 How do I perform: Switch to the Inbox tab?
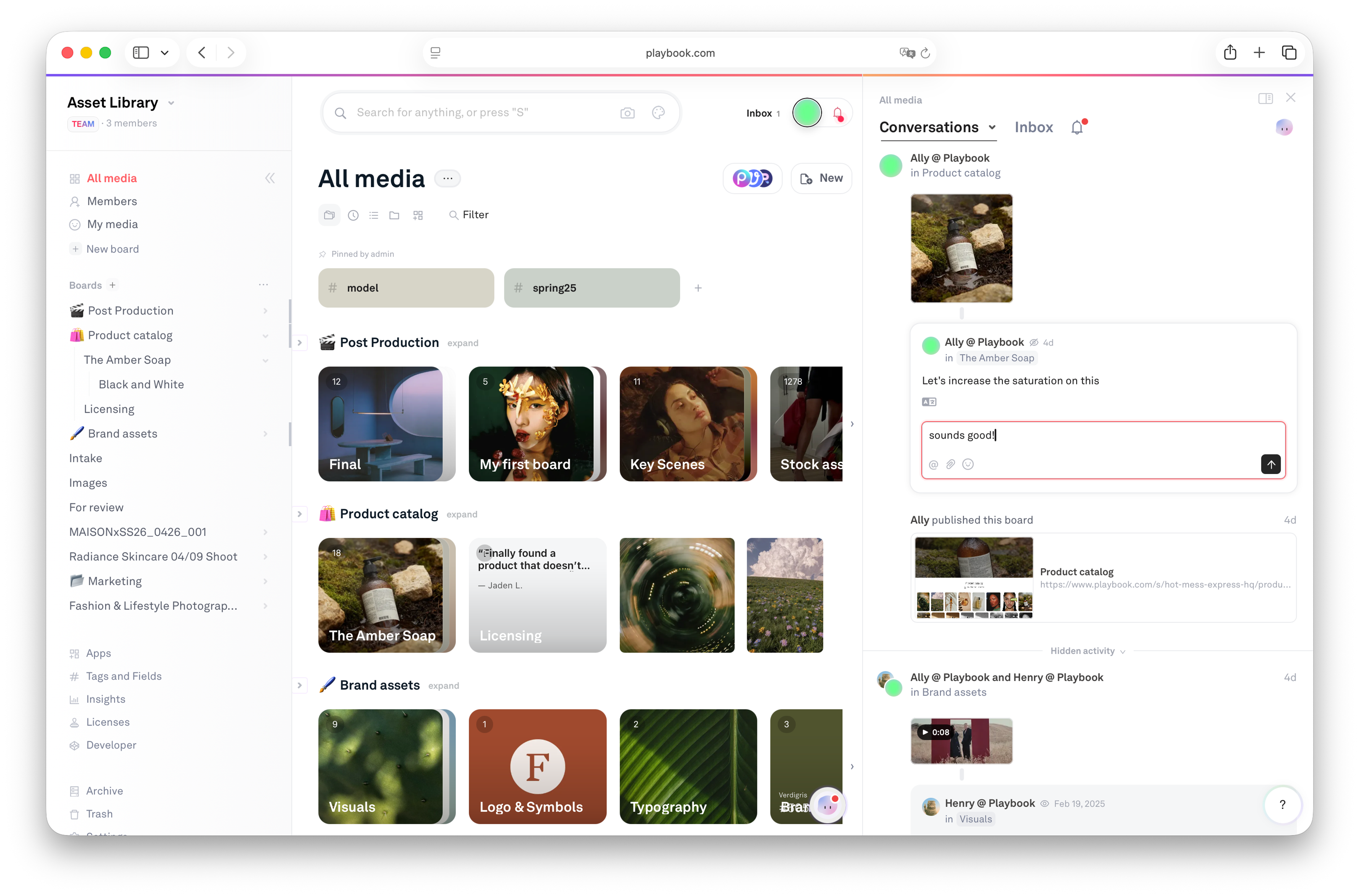click(1033, 127)
